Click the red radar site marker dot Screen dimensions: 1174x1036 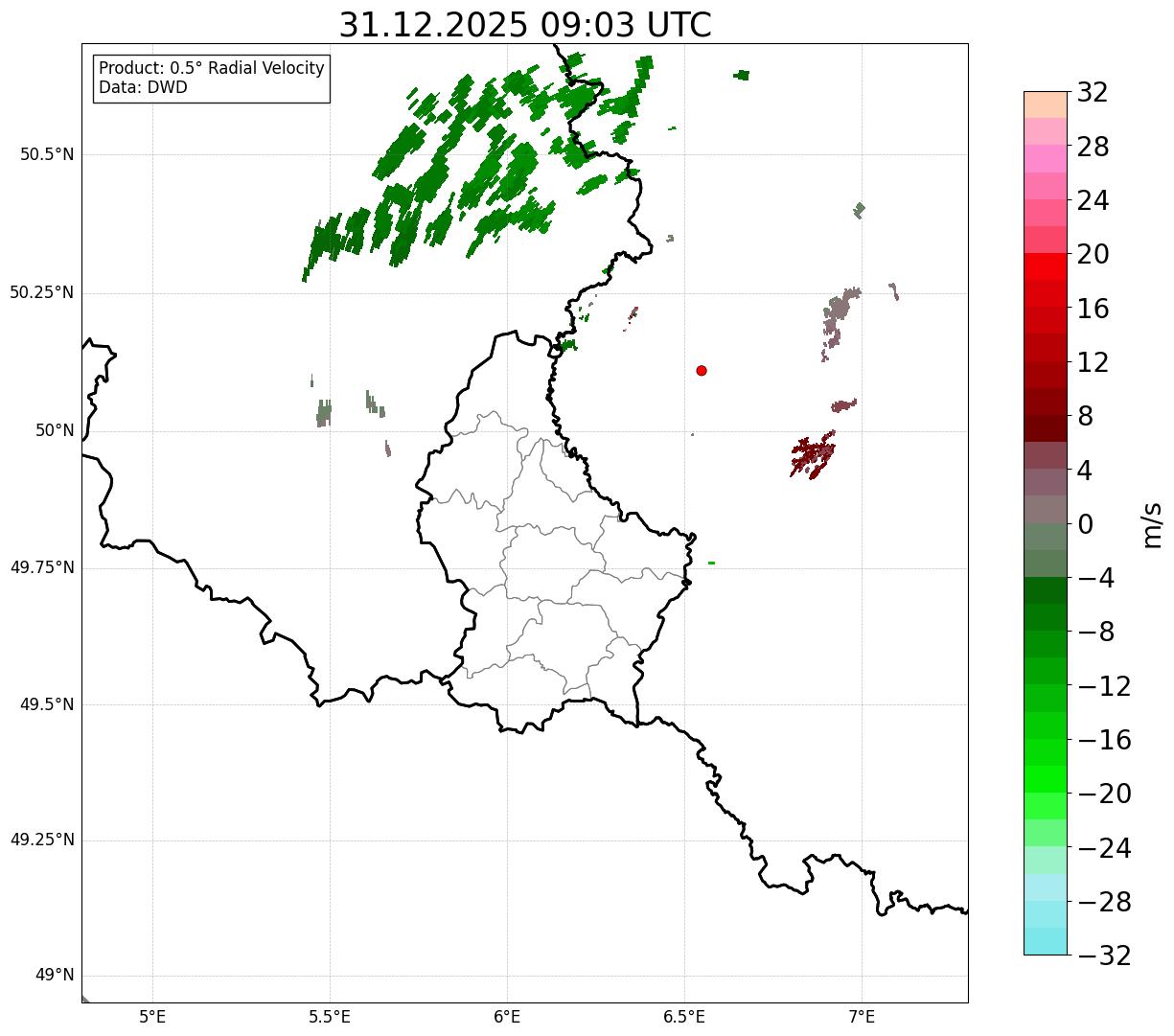point(702,370)
